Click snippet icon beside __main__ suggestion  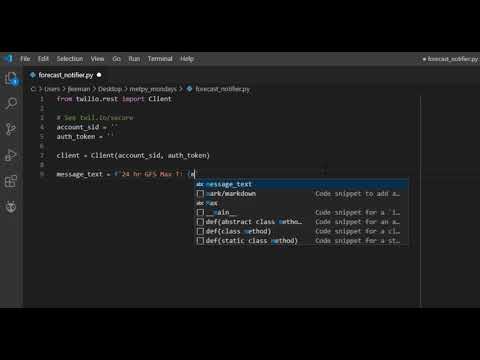pyautogui.click(x=200, y=212)
